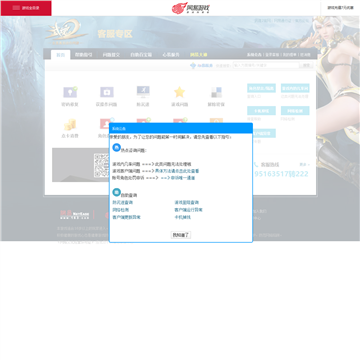Screen dimensions: 360x360
Task: Click the QR code image
Action: [x=102, y=165]
